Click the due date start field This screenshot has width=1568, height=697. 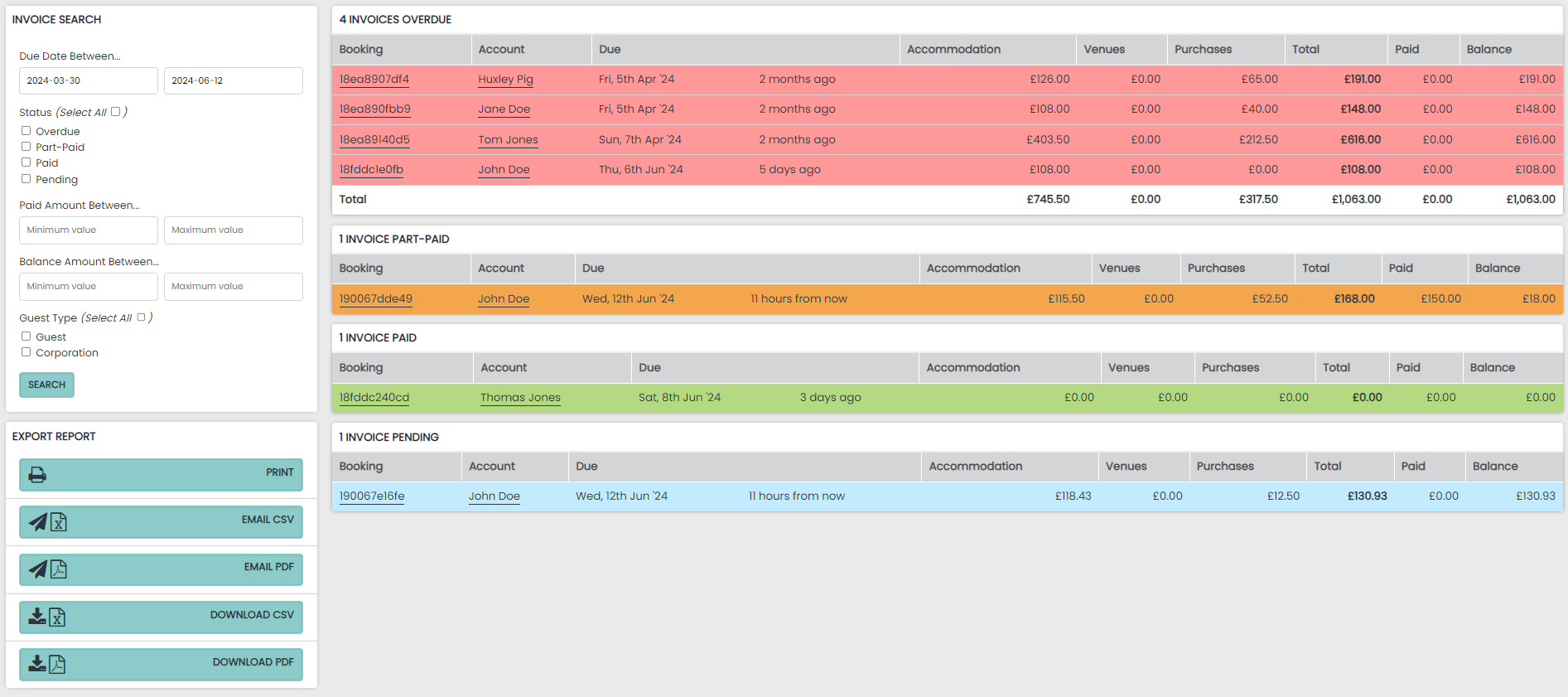(88, 81)
